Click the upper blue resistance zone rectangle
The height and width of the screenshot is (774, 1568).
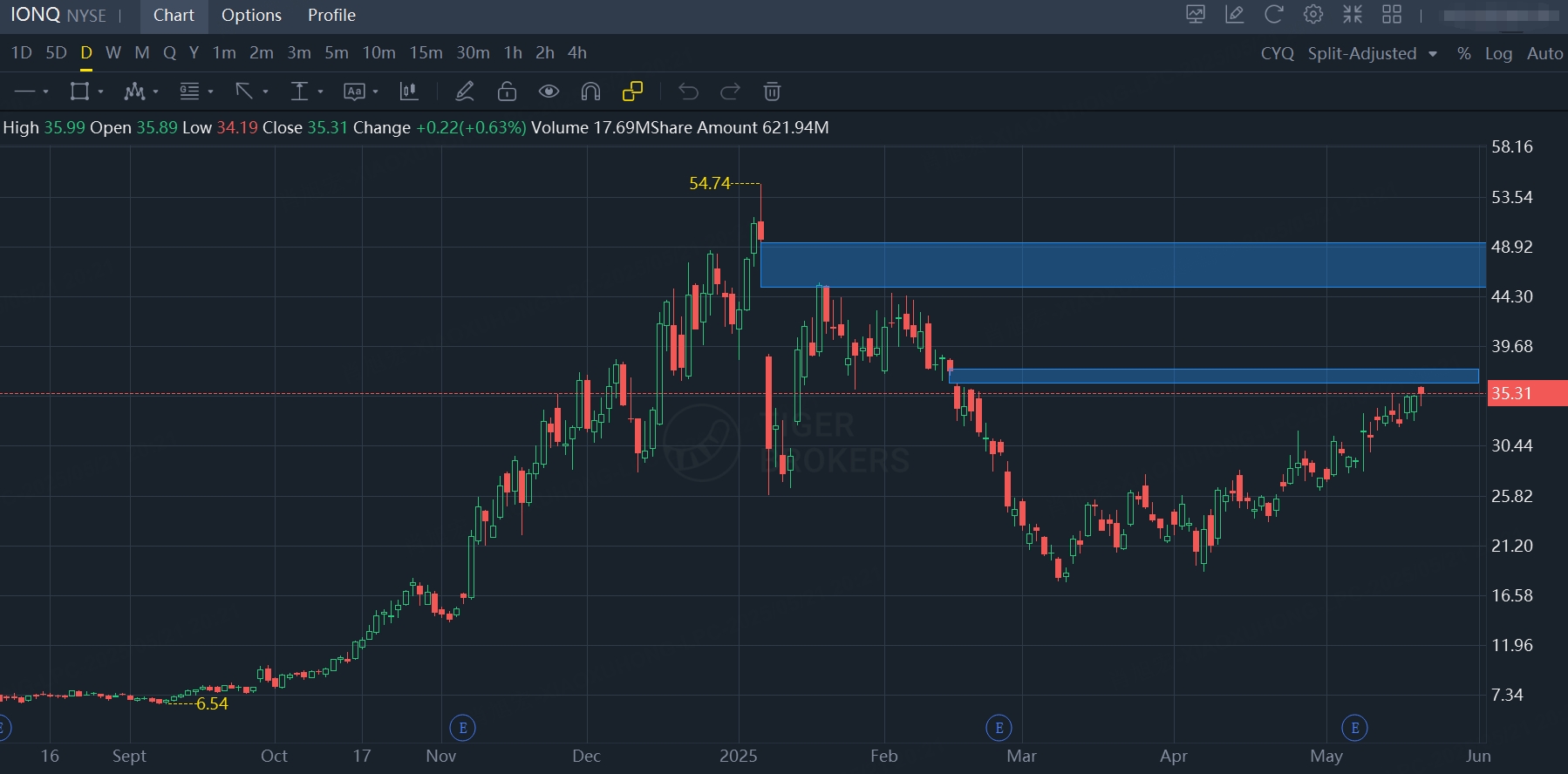pos(1123,265)
